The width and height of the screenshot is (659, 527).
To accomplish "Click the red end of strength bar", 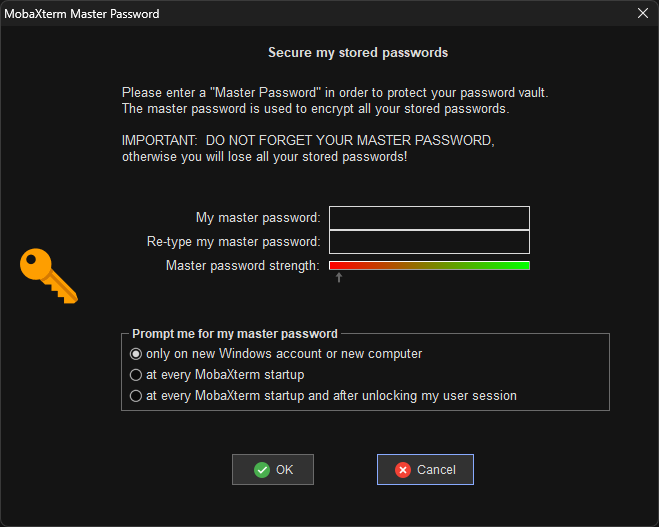I will click(x=337, y=266).
